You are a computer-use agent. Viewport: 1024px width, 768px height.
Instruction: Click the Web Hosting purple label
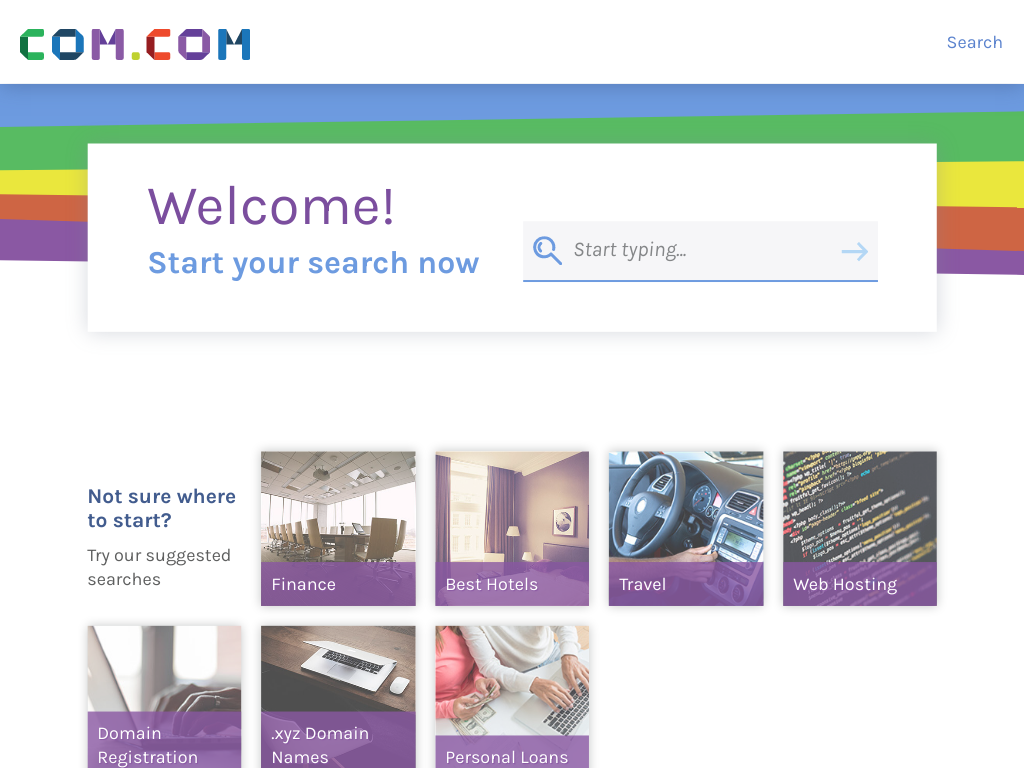(859, 584)
